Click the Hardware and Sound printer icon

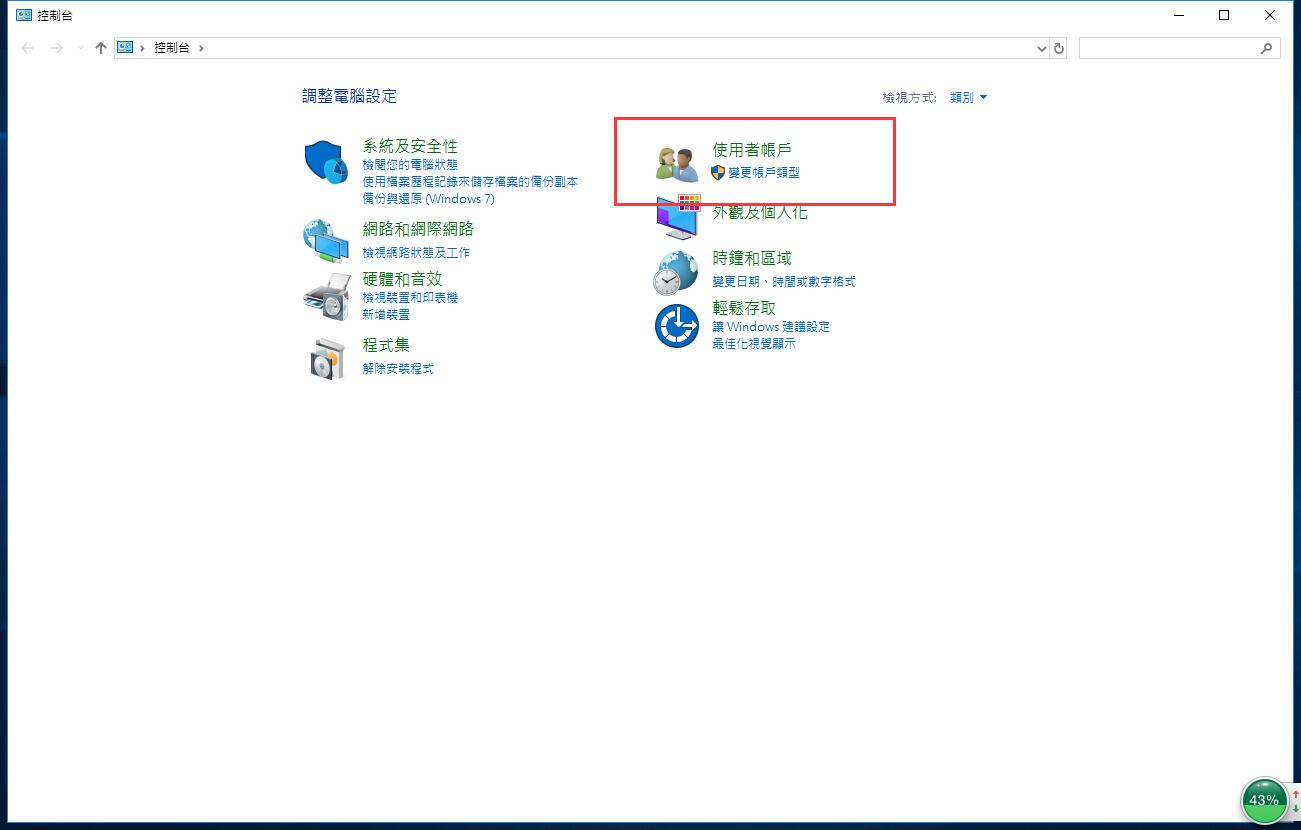pyautogui.click(x=326, y=295)
